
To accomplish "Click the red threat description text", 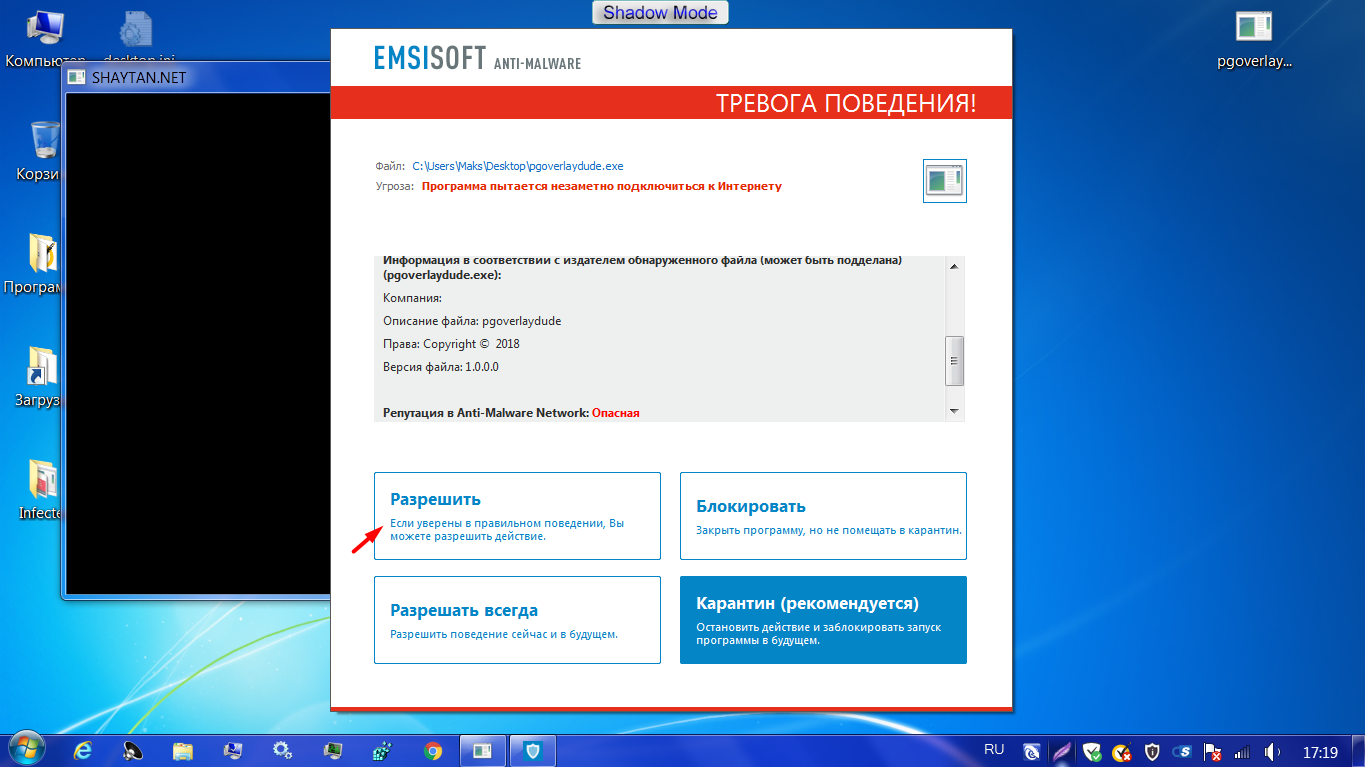I will click(x=602, y=186).
